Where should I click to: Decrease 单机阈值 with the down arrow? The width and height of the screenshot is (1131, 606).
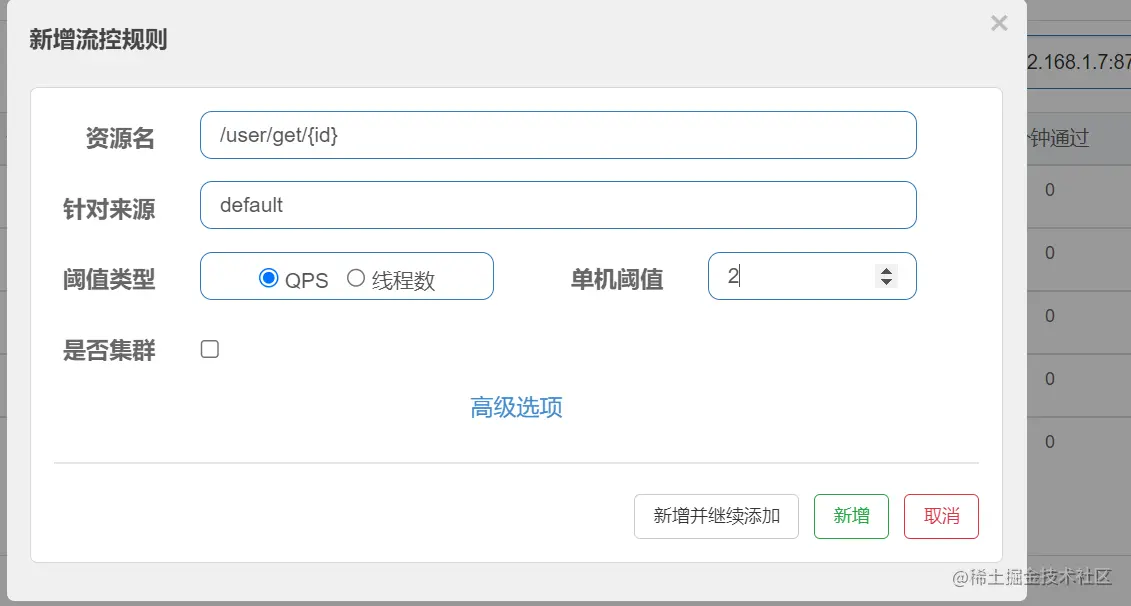(x=886, y=281)
